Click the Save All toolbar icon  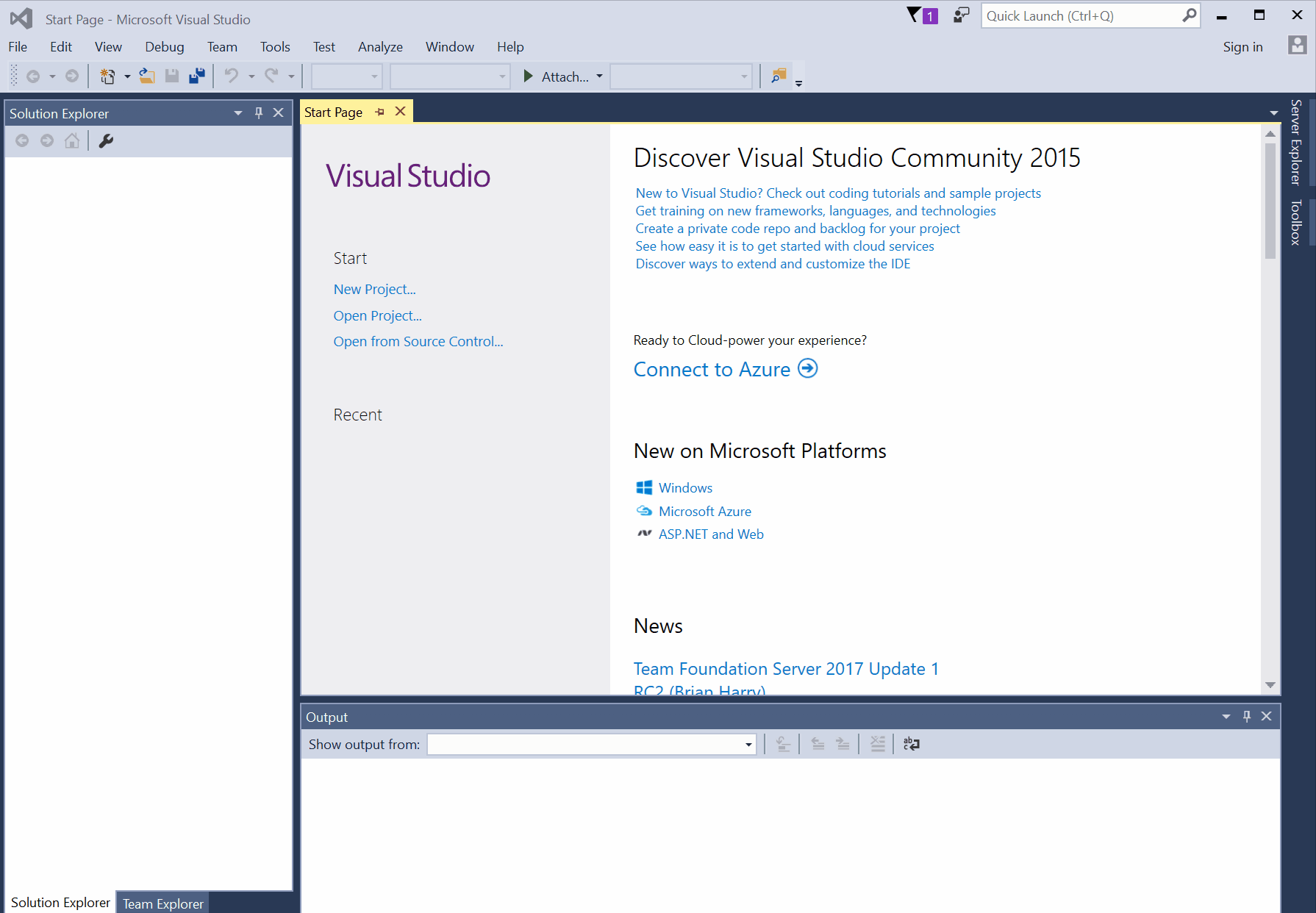pyautogui.click(x=197, y=76)
